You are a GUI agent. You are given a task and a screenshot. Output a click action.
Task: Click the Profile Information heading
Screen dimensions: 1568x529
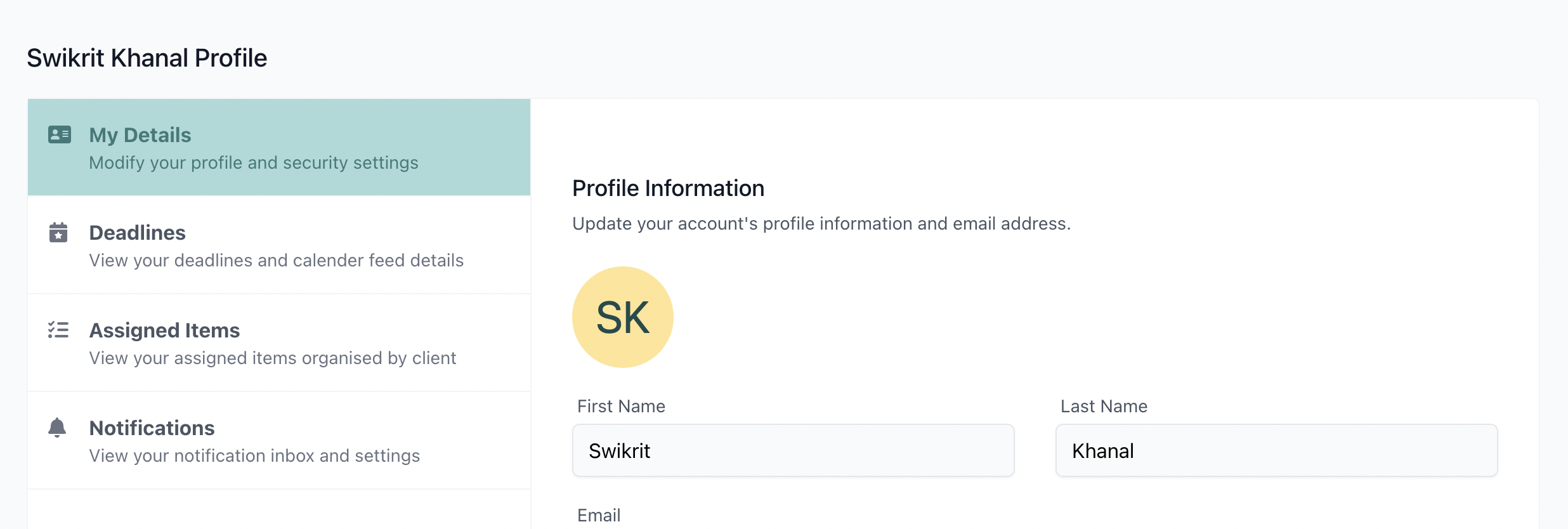pyautogui.click(x=668, y=188)
